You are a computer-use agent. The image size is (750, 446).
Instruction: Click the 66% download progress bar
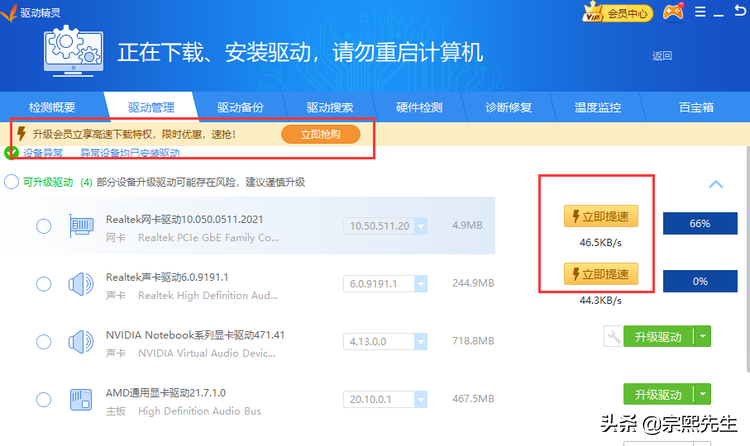click(700, 223)
